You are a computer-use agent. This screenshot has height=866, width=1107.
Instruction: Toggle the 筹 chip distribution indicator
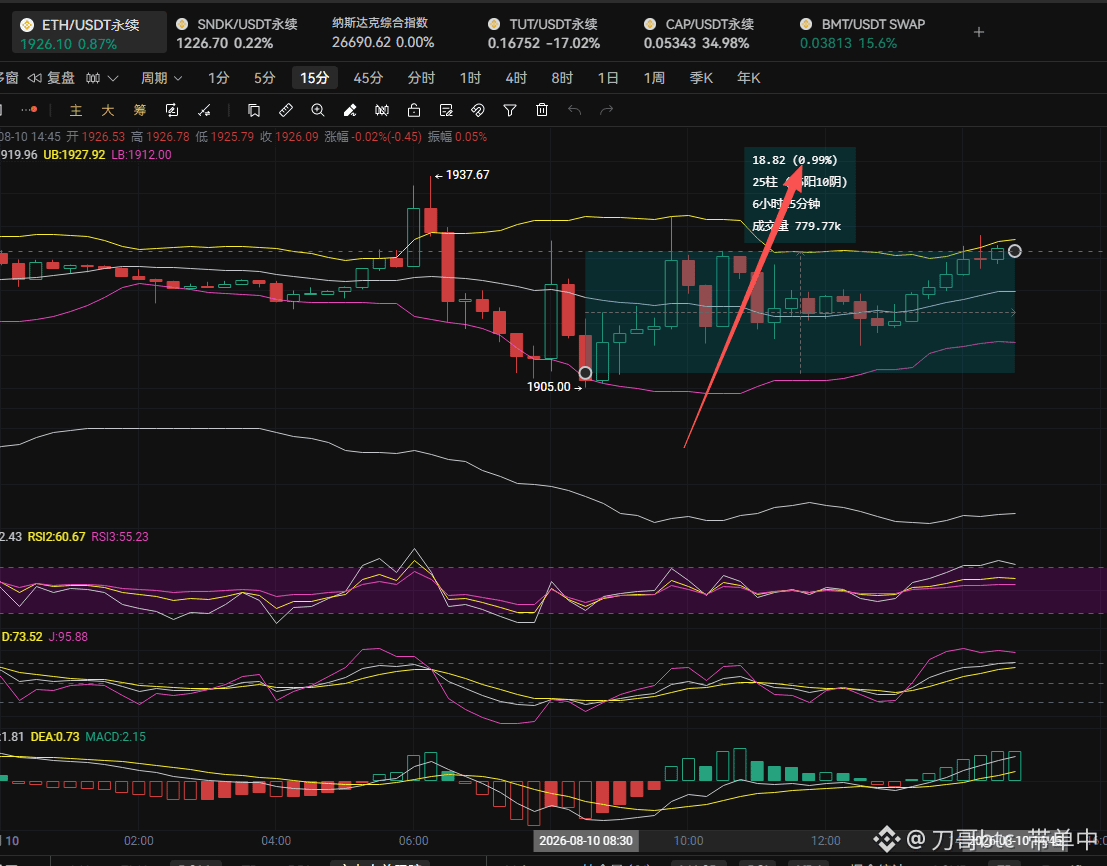point(140,110)
